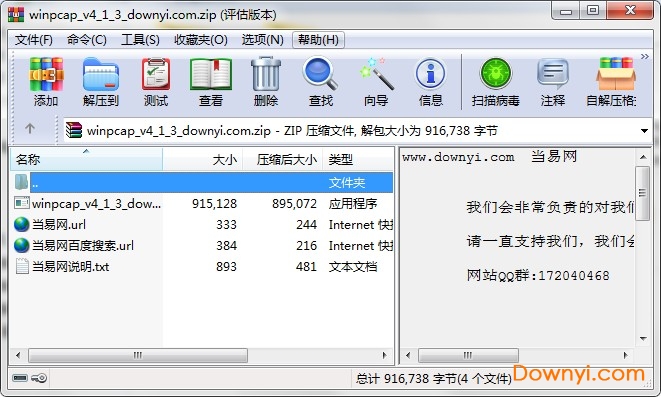Open the 命令(C) menu
Screen dimensions: 661x397
click(86, 40)
